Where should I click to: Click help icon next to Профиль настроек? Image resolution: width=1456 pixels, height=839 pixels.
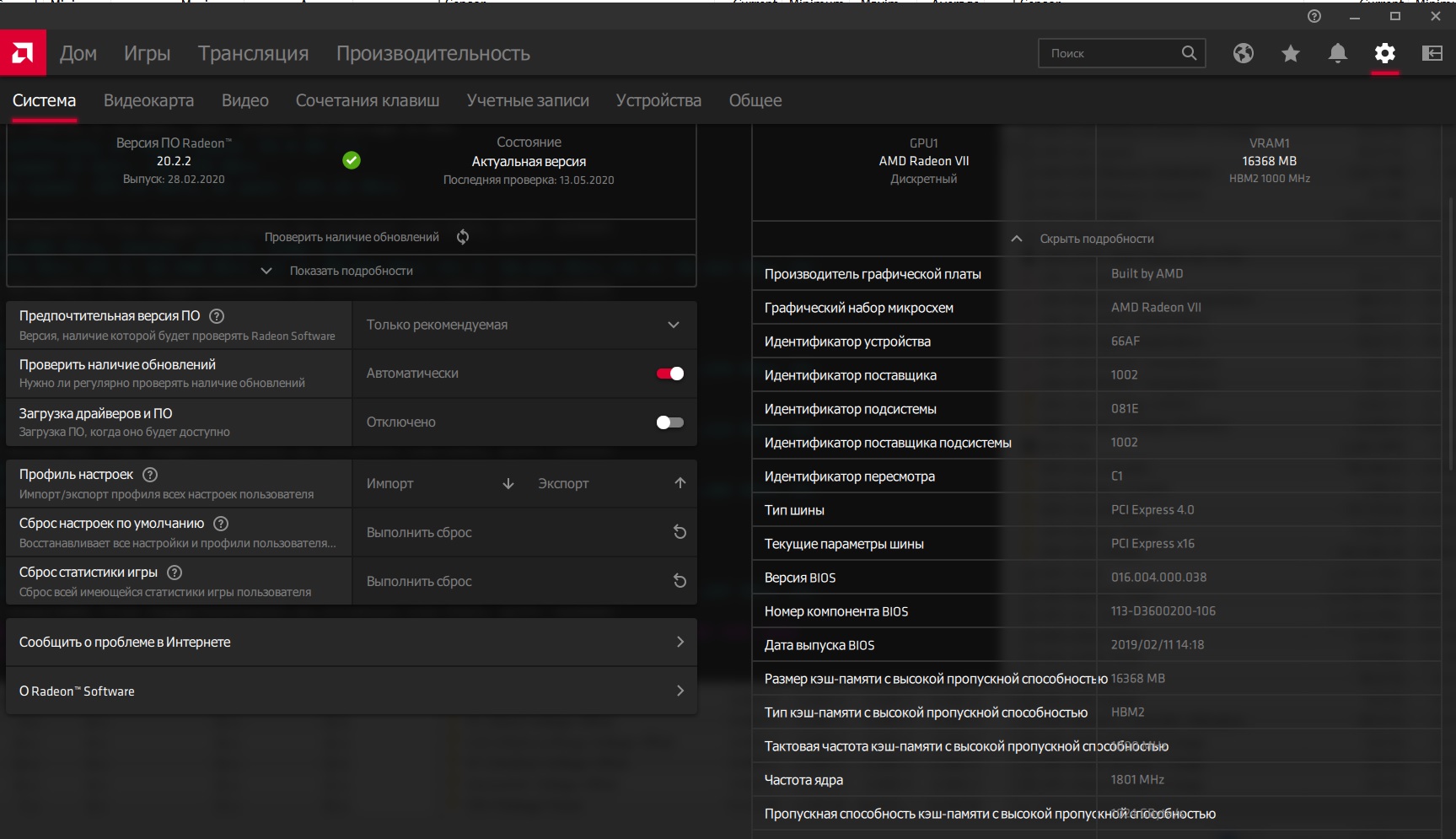(150, 475)
